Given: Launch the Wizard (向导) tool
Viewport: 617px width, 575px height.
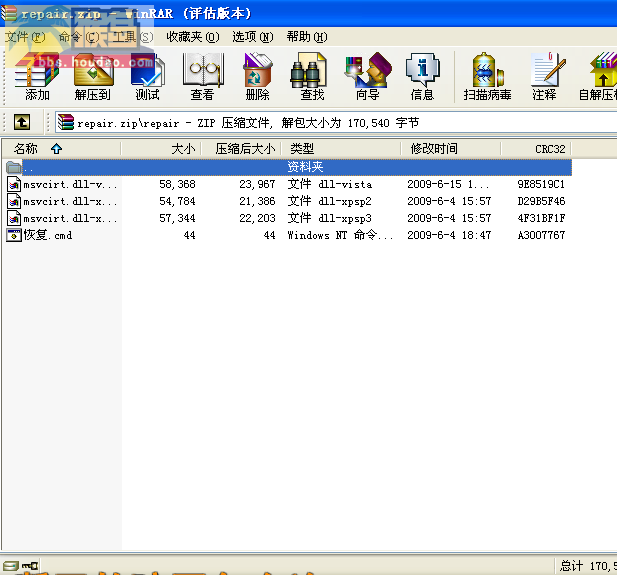Looking at the screenshot, I should [368, 76].
